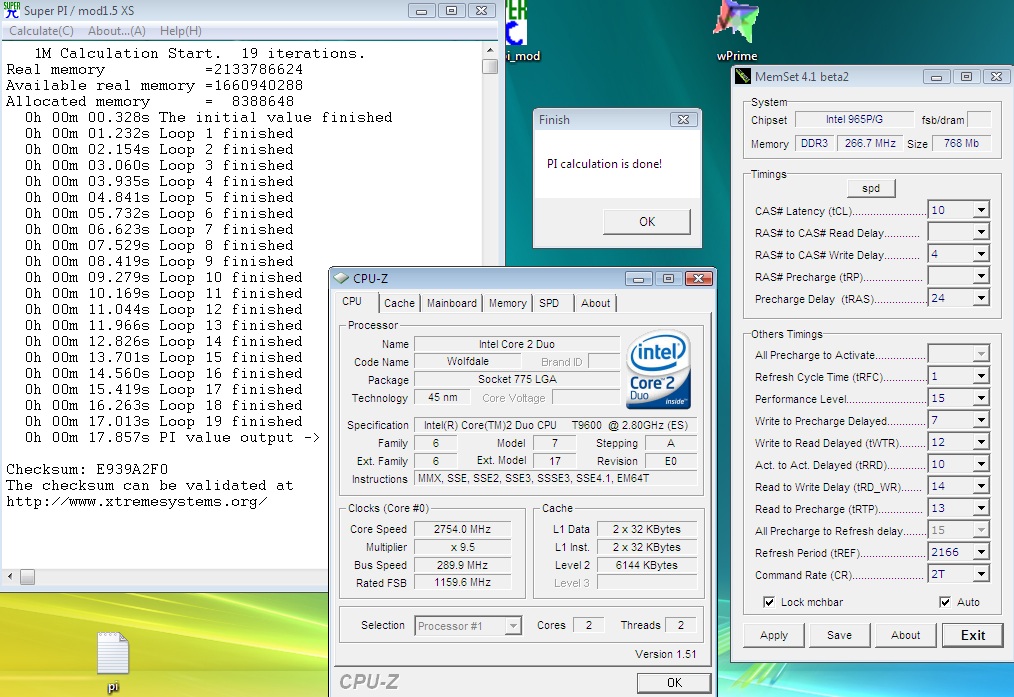Click the Exit button in MemSet
This screenshot has width=1014, height=697.
[973, 635]
